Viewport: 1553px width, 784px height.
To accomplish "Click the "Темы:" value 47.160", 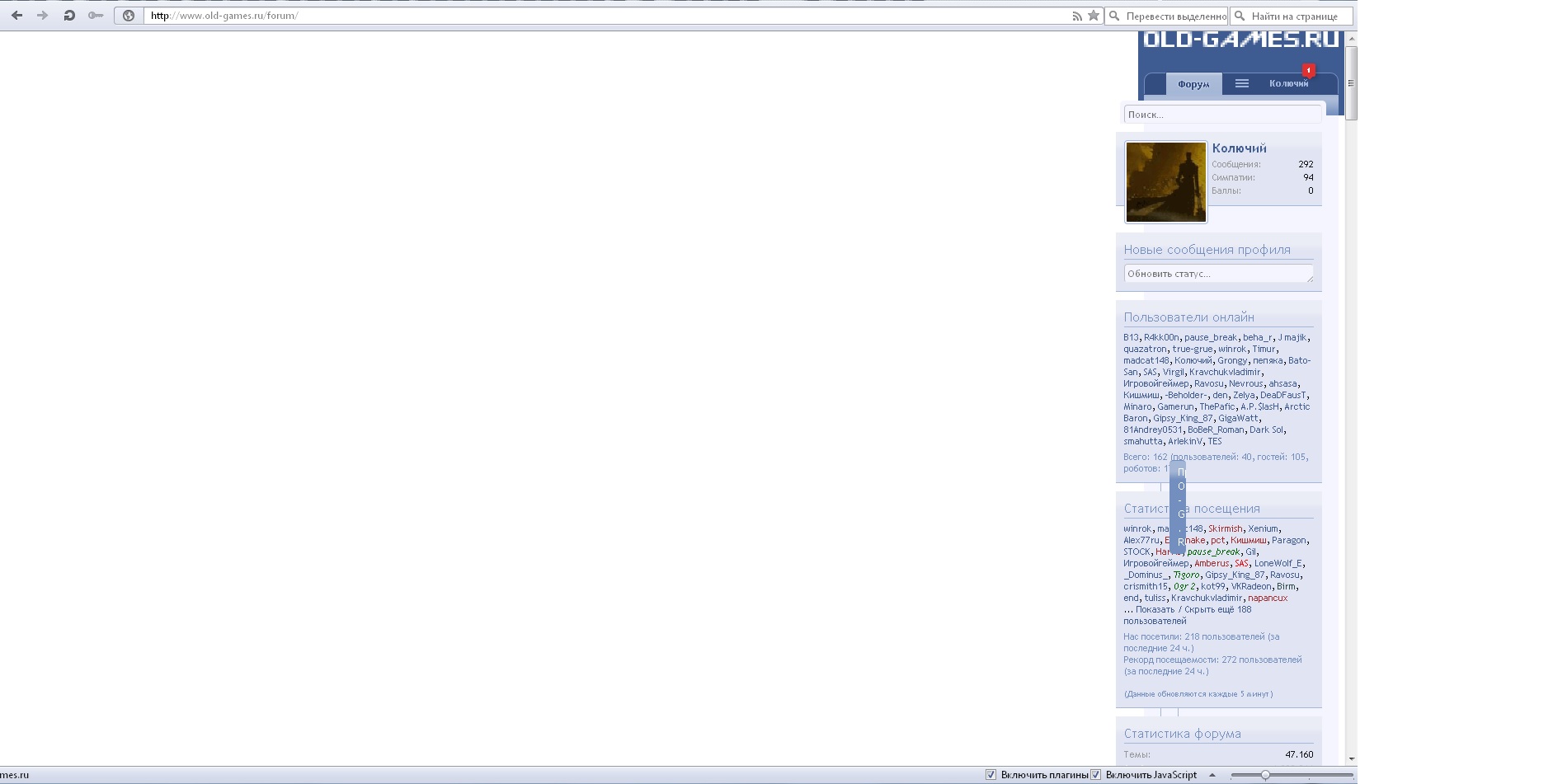I will point(1299,754).
